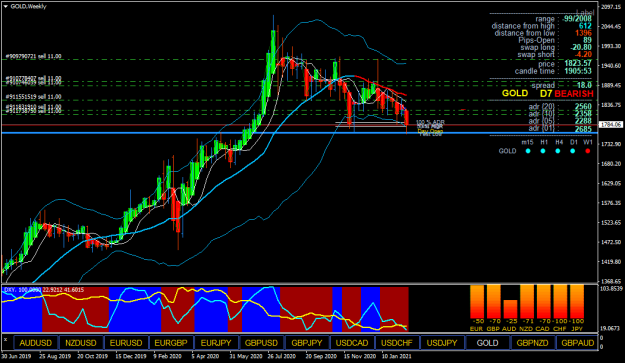Click the D1 cyan trend dot
Image resolution: width=625 pixels, height=363 pixels.
572,151
